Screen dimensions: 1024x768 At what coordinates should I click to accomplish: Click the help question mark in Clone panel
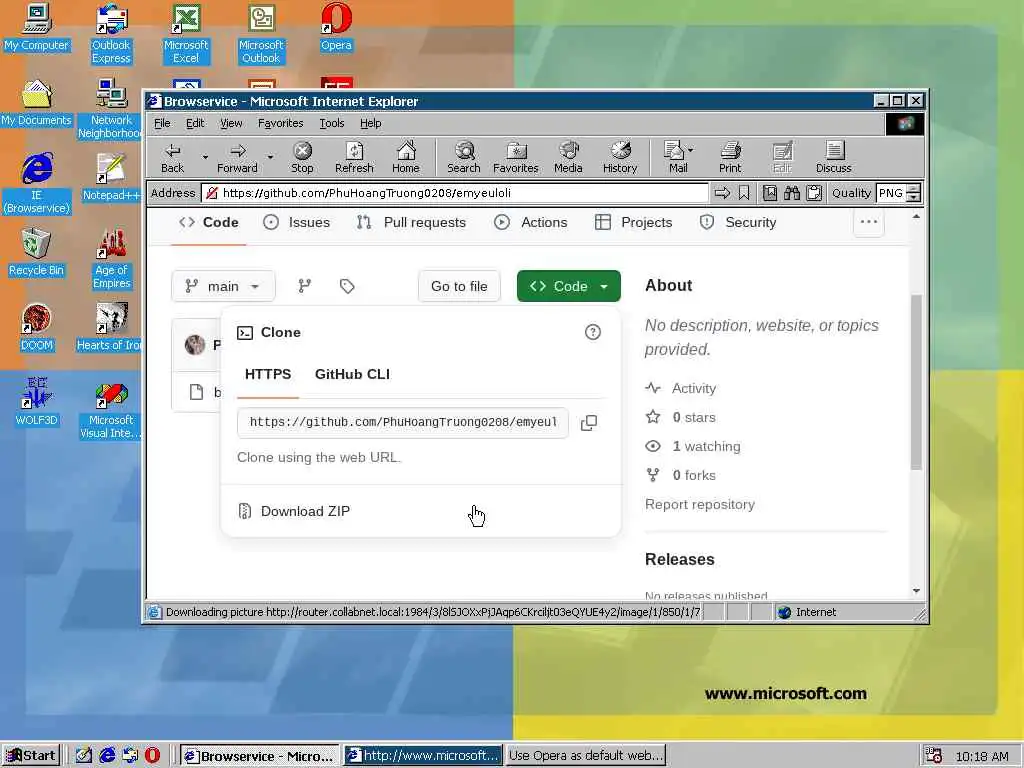592,332
